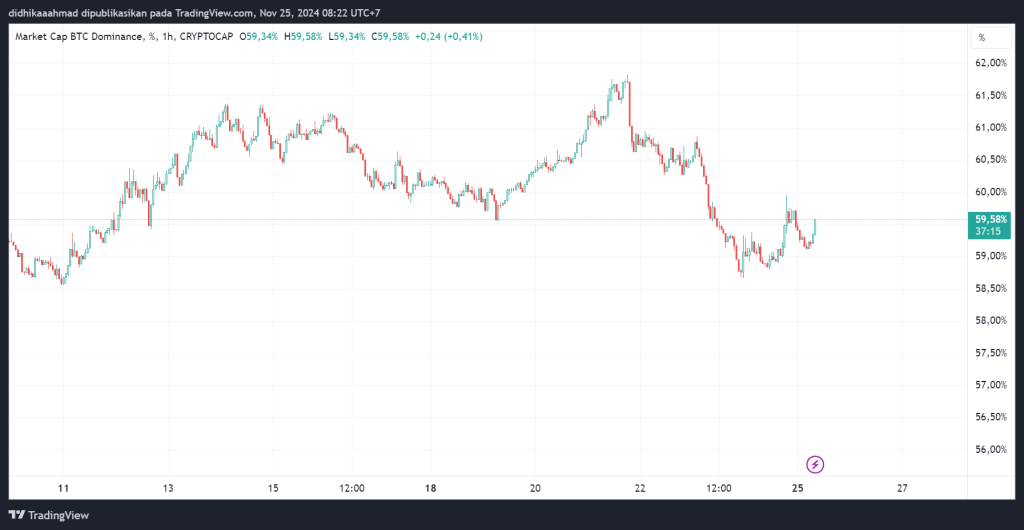Click the date label 13 on time axis
The image size is (1024, 530).
pos(168,488)
